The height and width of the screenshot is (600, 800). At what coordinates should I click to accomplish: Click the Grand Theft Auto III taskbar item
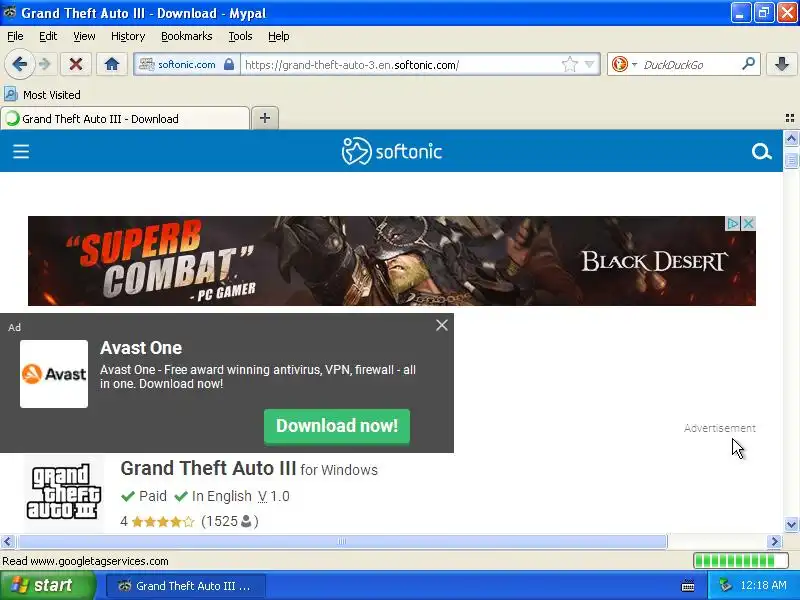186,586
